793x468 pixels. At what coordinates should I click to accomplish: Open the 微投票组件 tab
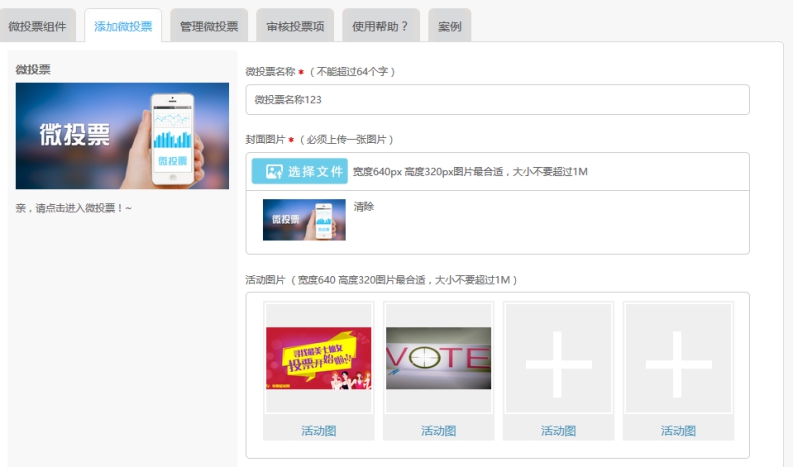pos(38,26)
